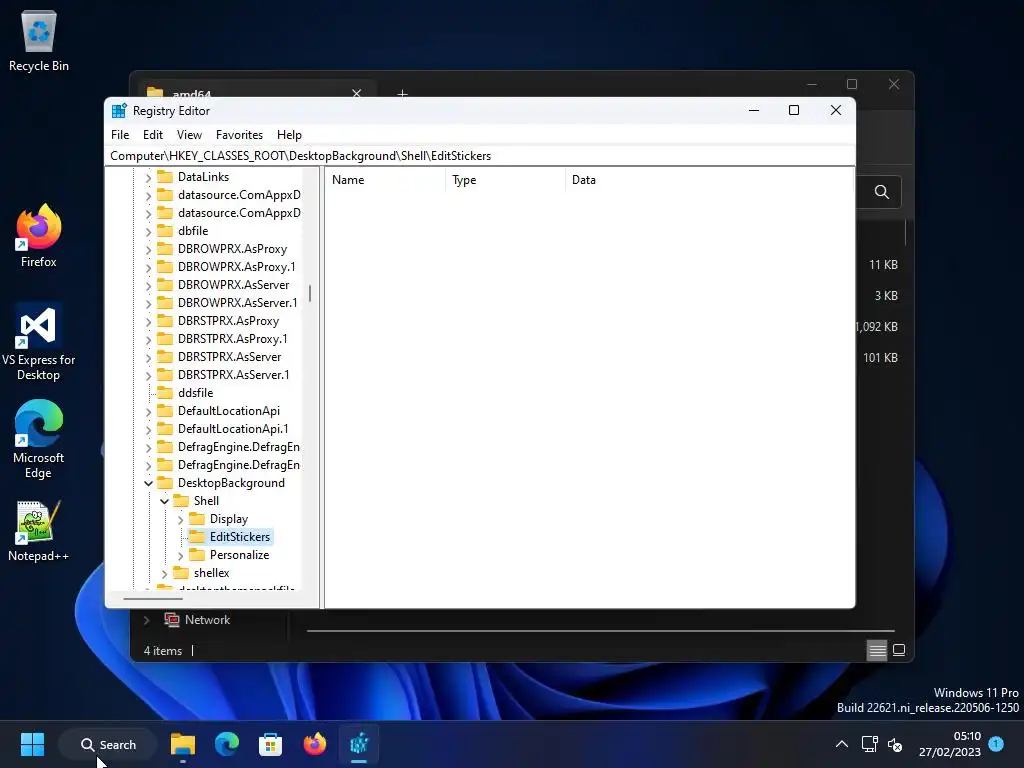Open network status tray icon

pos(869,744)
